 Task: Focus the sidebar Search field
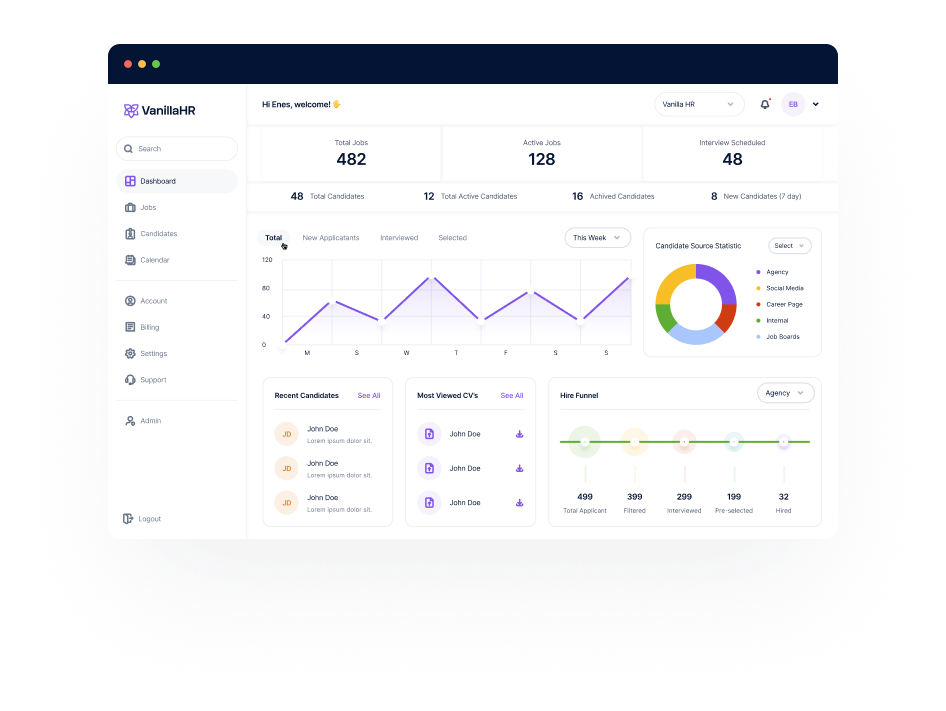pos(177,148)
